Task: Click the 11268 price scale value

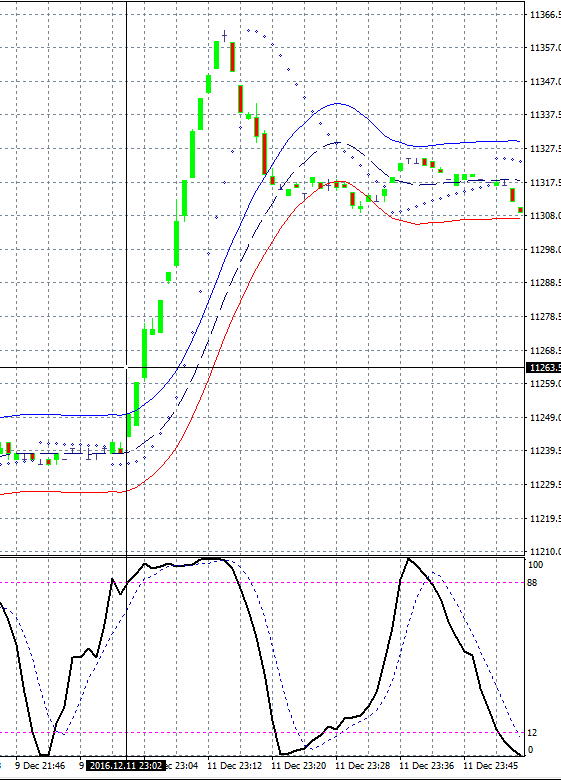Action: pyautogui.click(x=545, y=350)
